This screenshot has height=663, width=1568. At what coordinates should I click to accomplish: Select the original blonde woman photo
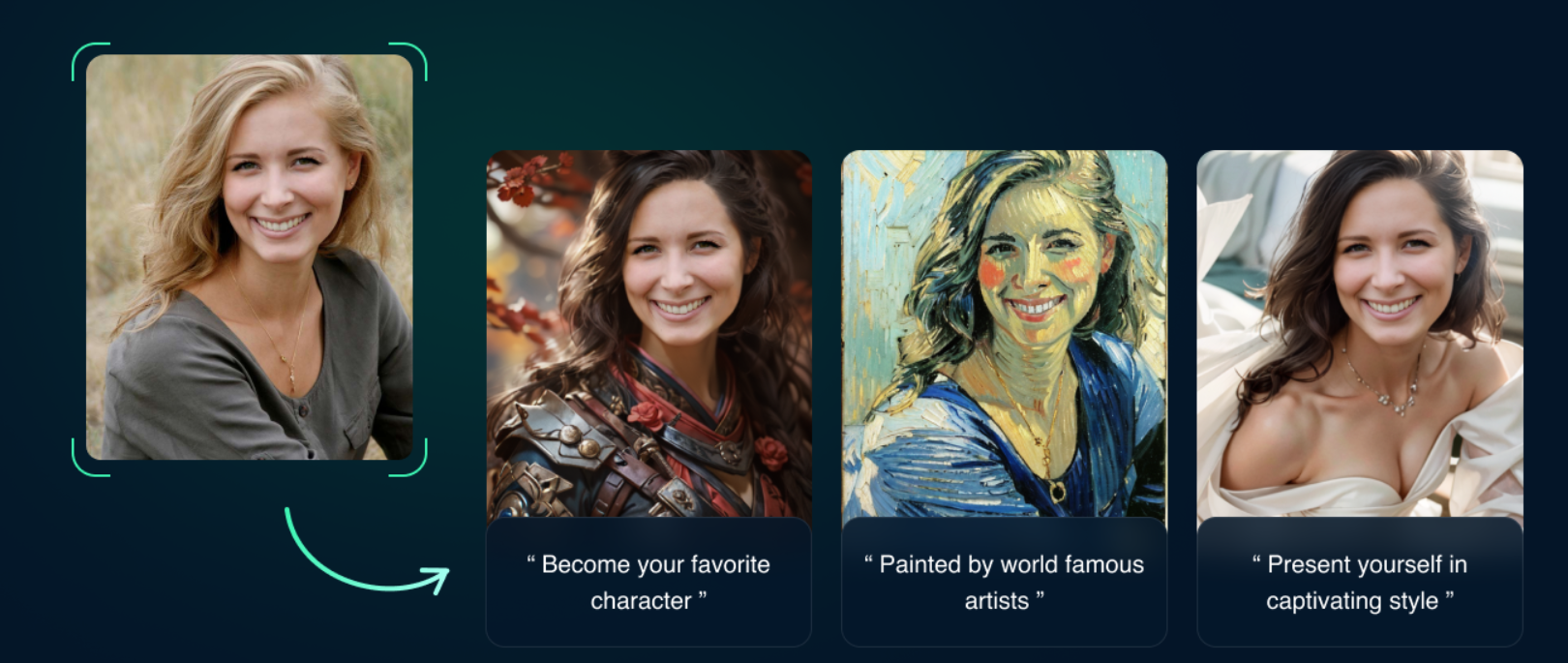tap(250, 257)
